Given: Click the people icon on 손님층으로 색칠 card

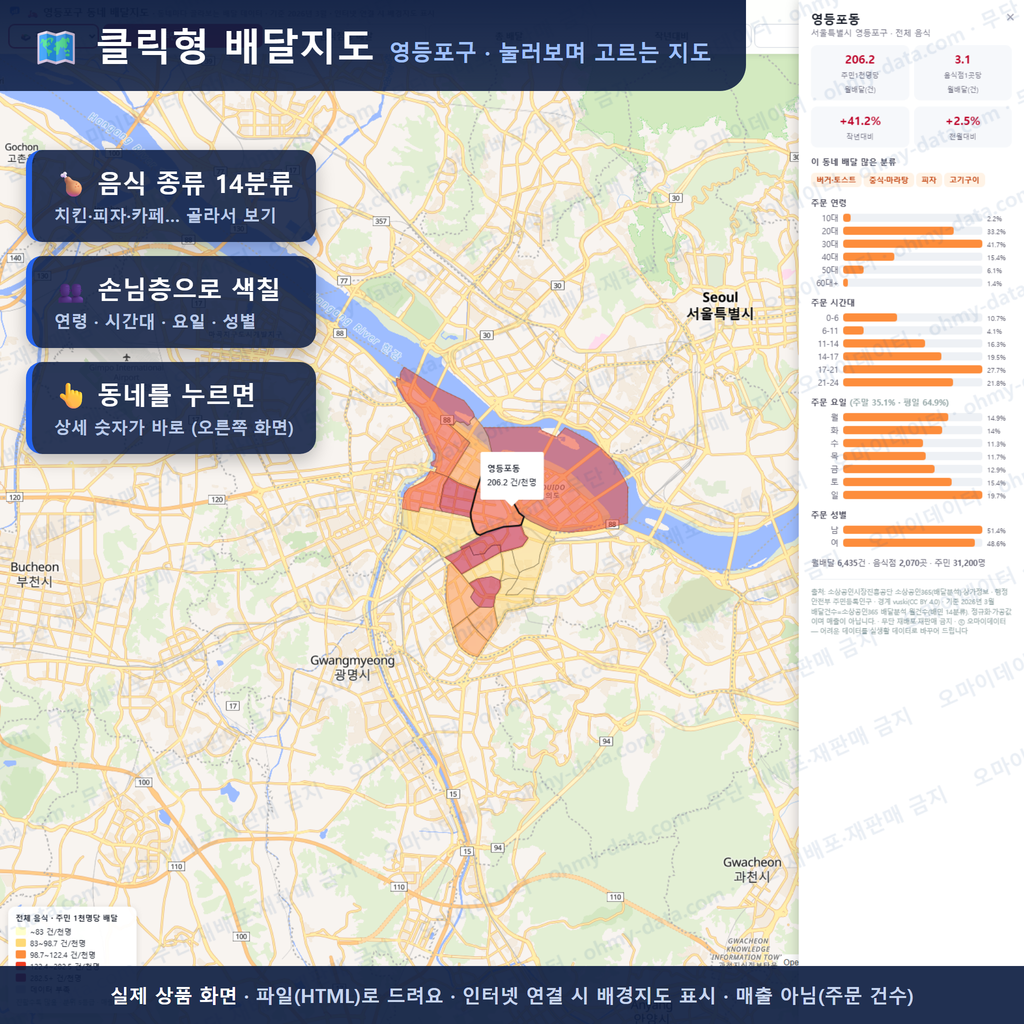Looking at the screenshot, I should tap(71, 291).
